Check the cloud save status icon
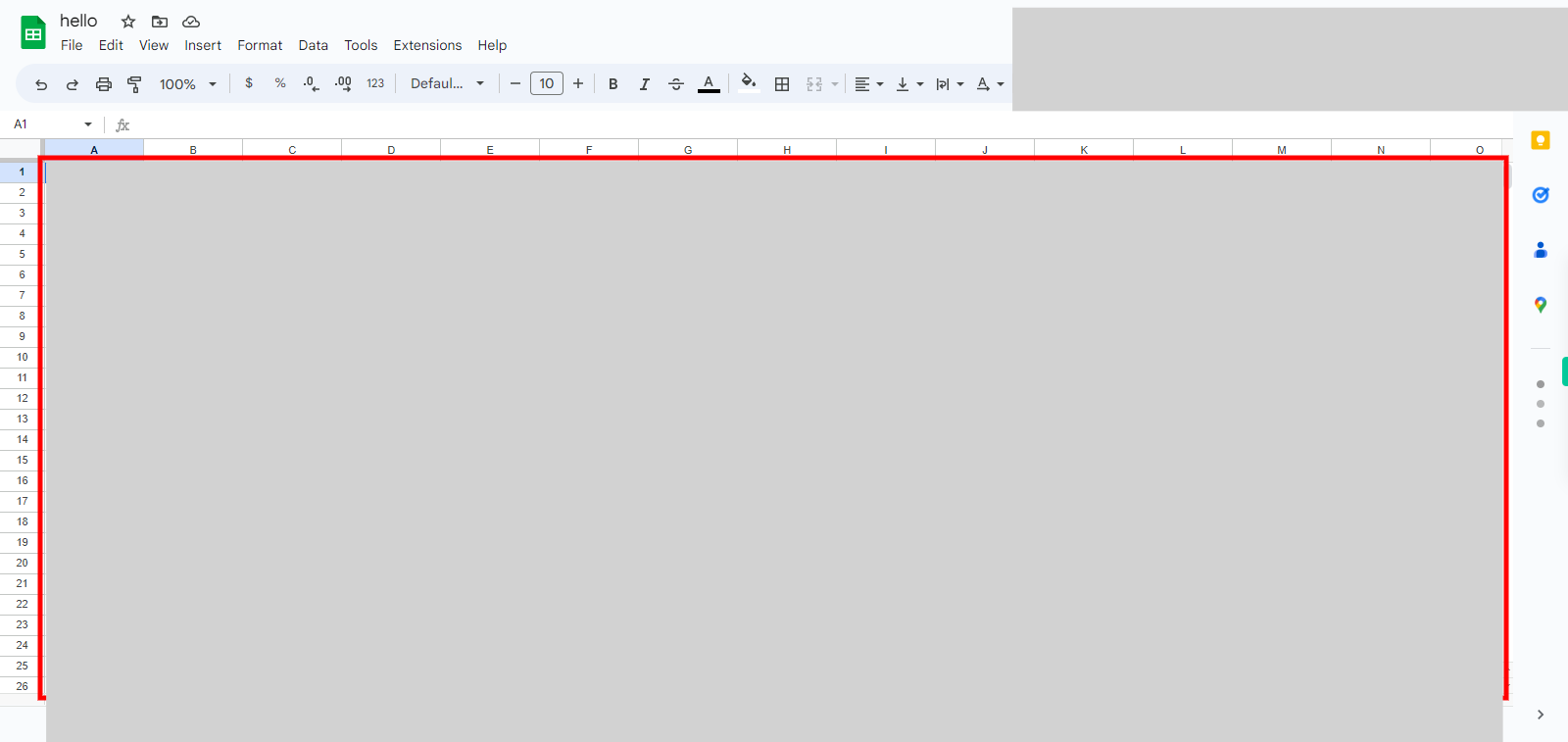The height and width of the screenshot is (742, 1568). pyautogui.click(x=191, y=22)
